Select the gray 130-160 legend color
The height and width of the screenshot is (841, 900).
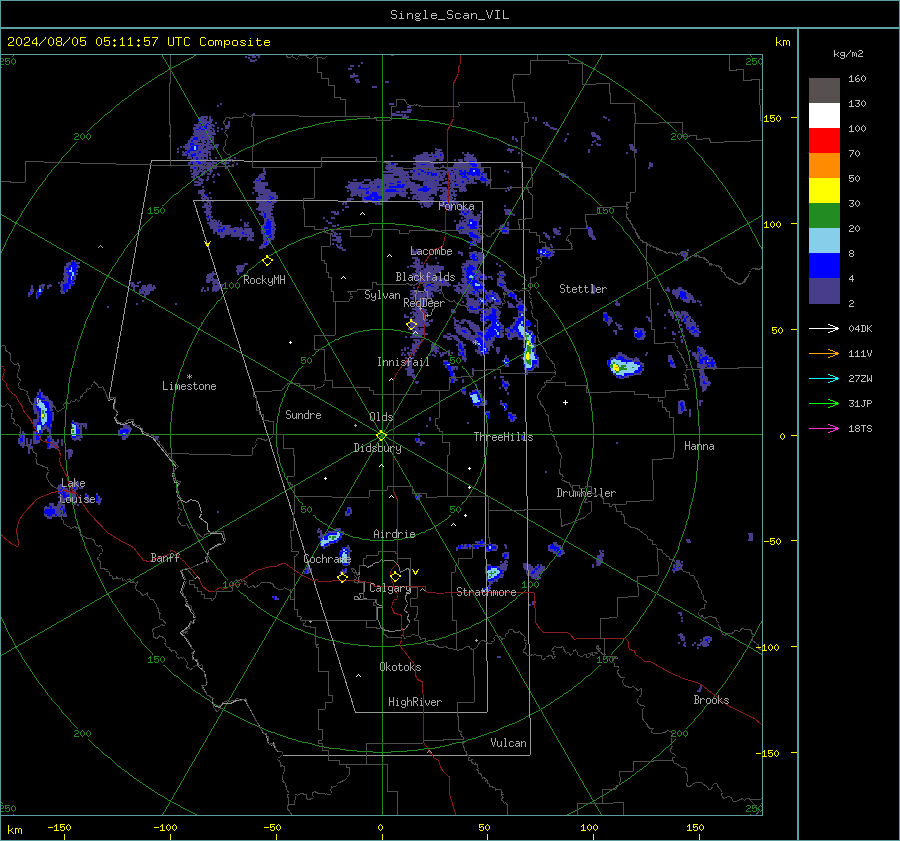[x=824, y=90]
